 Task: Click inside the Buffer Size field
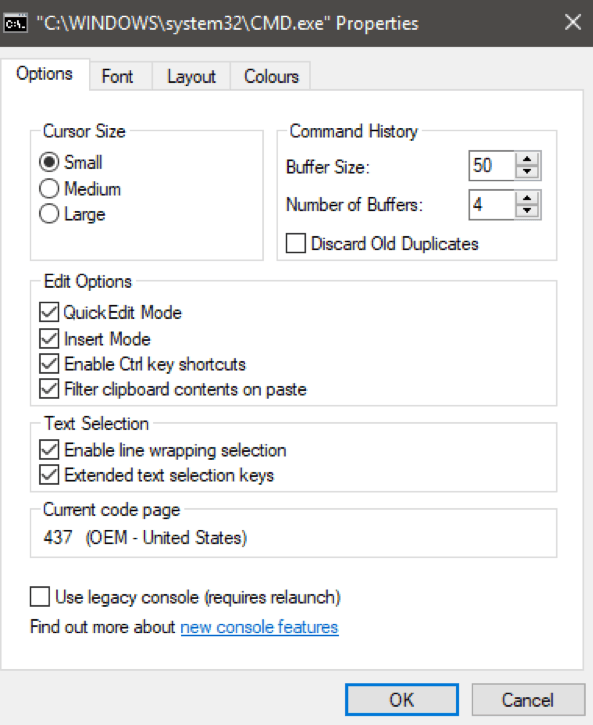[x=492, y=166]
